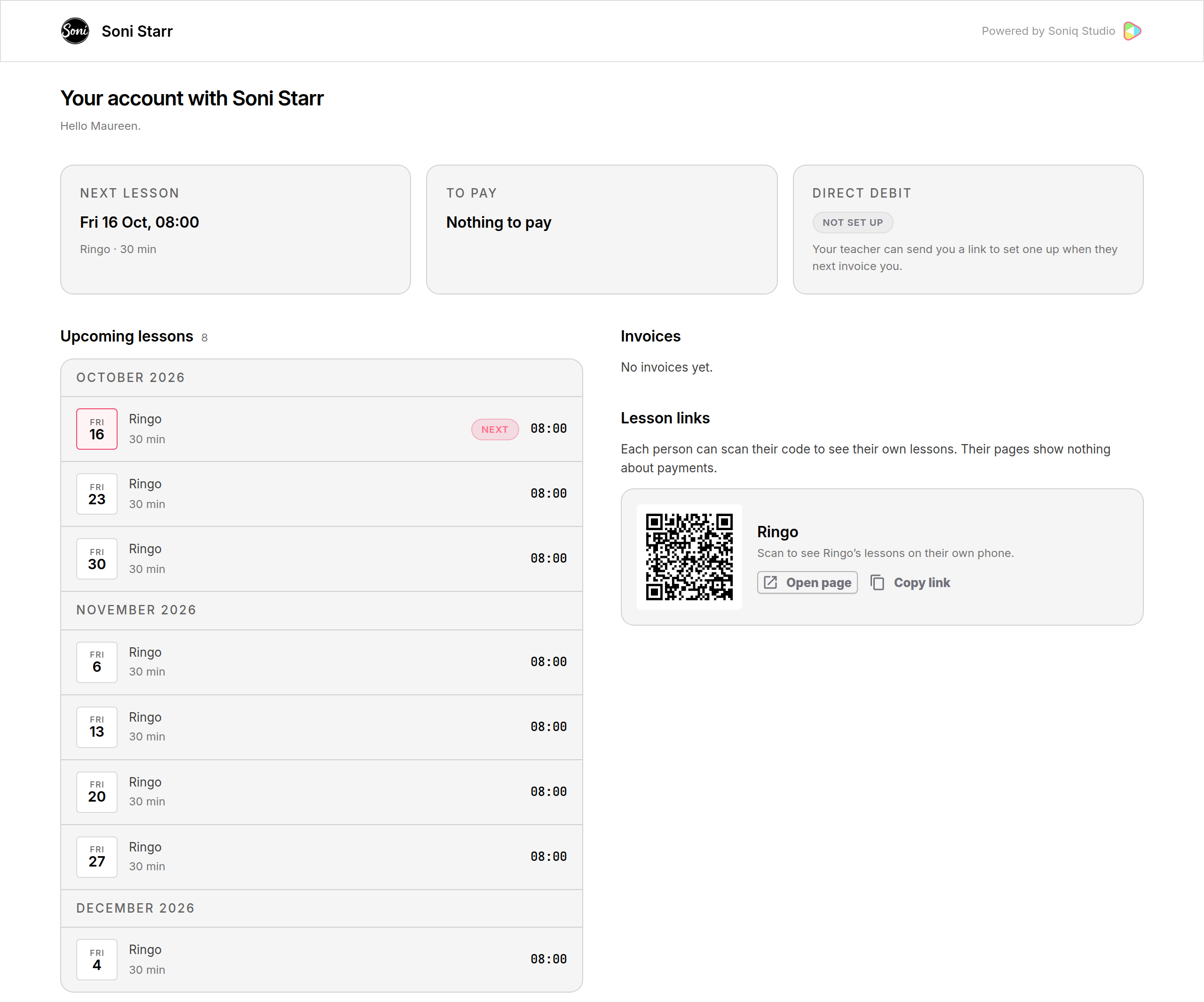Click the 08:00 time on Fri 13 row
The width and height of the screenshot is (1204, 1002).
click(549, 727)
